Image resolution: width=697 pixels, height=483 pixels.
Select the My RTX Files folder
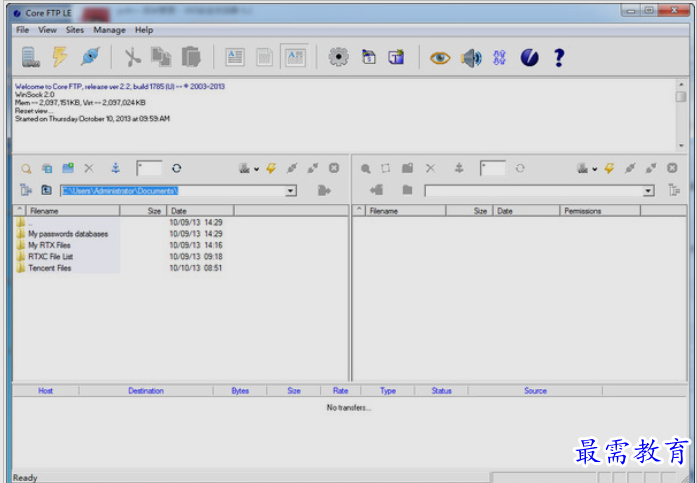pyautogui.click(x=49, y=245)
